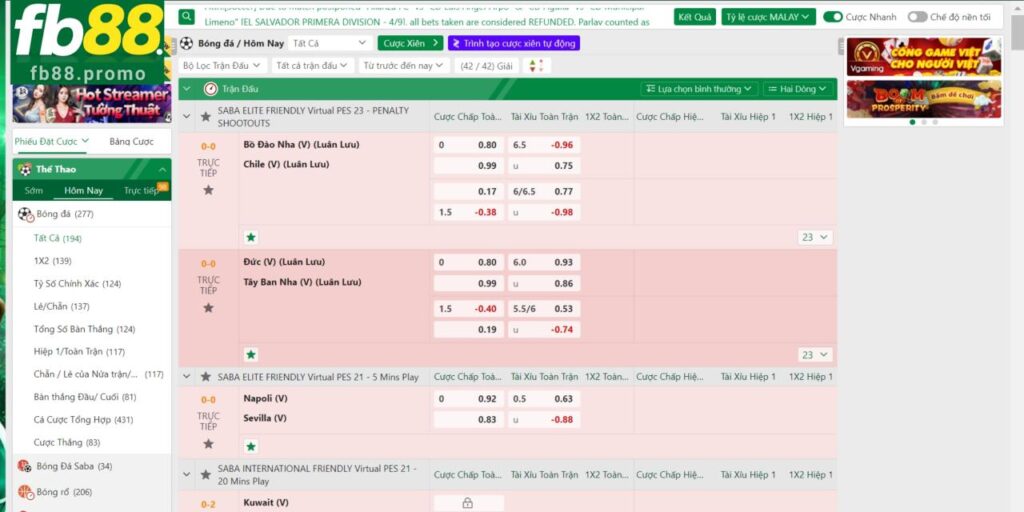Click the locked odds icon for Kuwait
This screenshot has width=1024, height=512.
[x=468, y=503]
